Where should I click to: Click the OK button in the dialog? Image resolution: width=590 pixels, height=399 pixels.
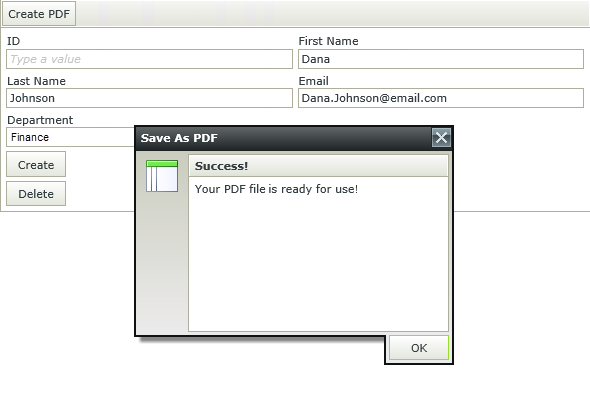pyautogui.click(x=419, y=348)
